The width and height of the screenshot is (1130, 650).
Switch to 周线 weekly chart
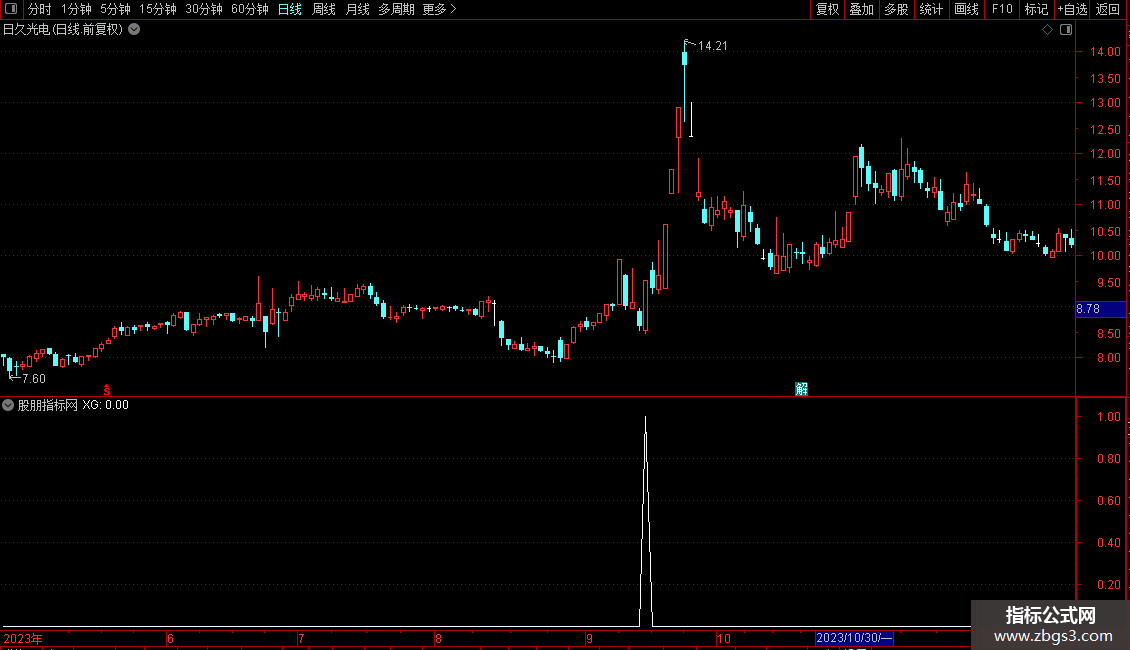pos(324,9)
